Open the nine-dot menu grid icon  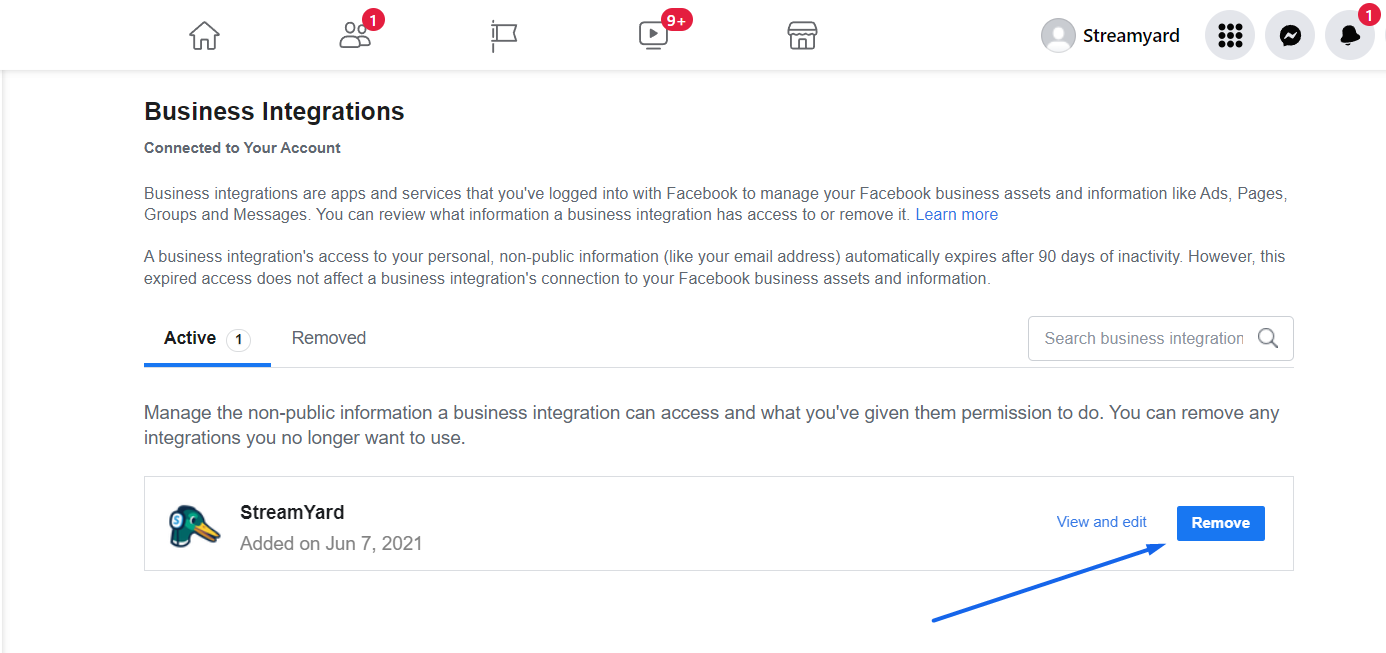tap(1229, 36)
